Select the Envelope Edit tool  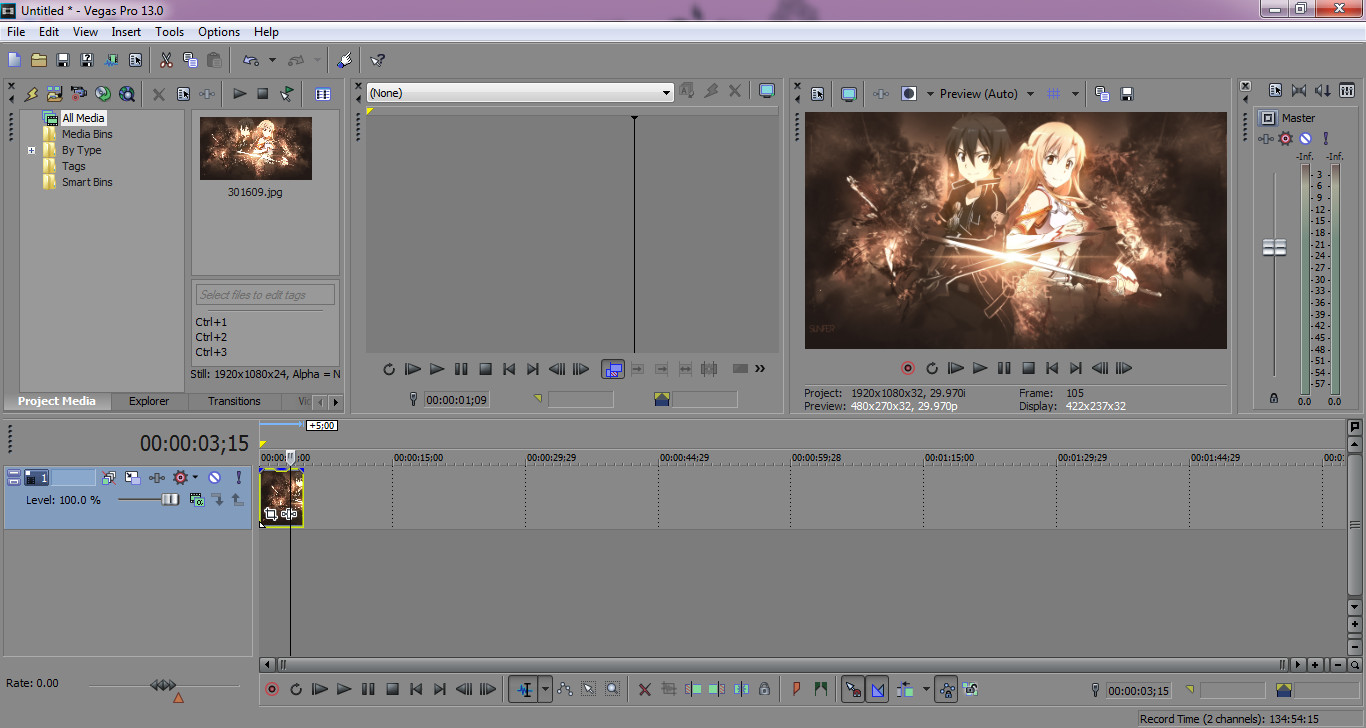point(565,689)
